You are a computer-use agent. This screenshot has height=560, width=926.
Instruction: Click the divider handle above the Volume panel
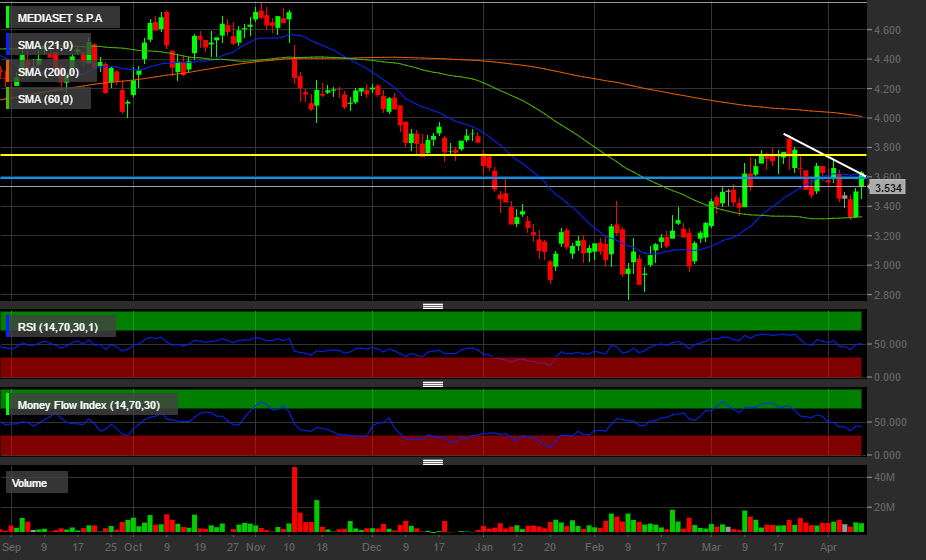433,462
